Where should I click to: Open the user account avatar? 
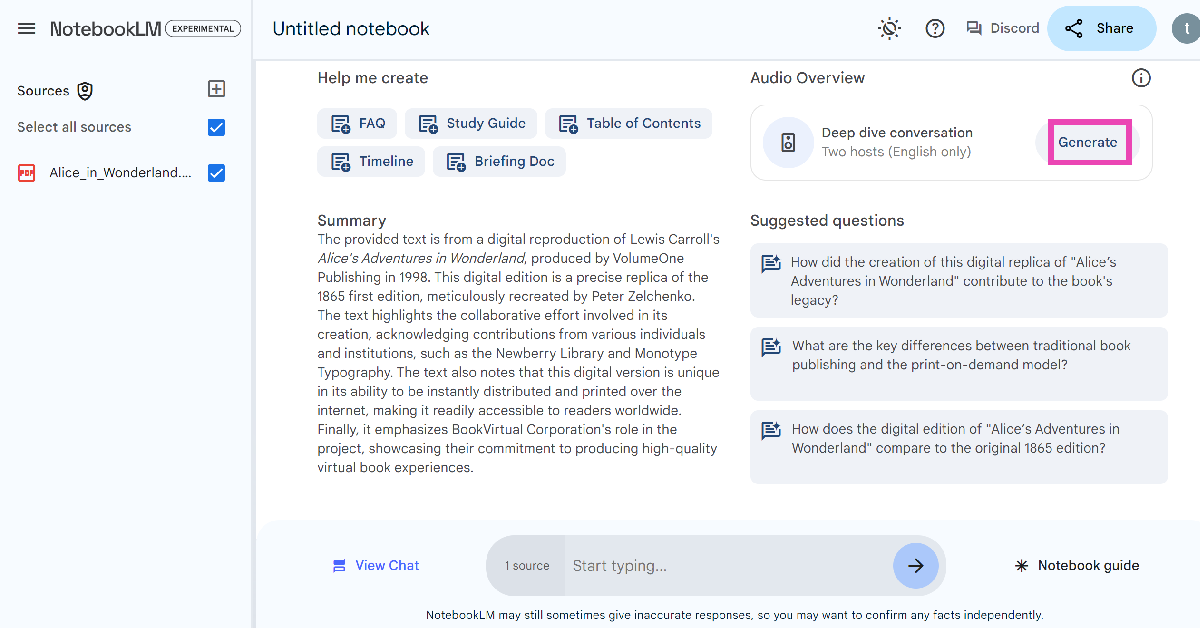coord(1184,28)
